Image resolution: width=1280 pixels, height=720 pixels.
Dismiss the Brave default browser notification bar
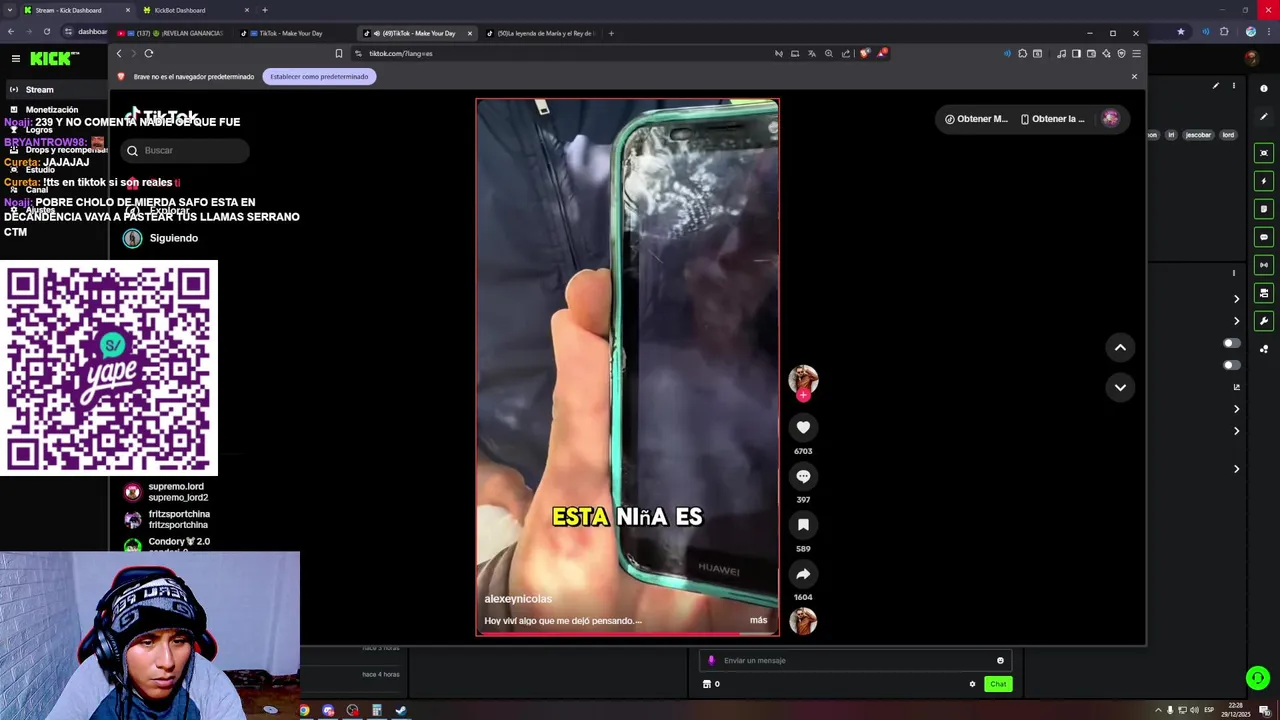point(1134,76)
